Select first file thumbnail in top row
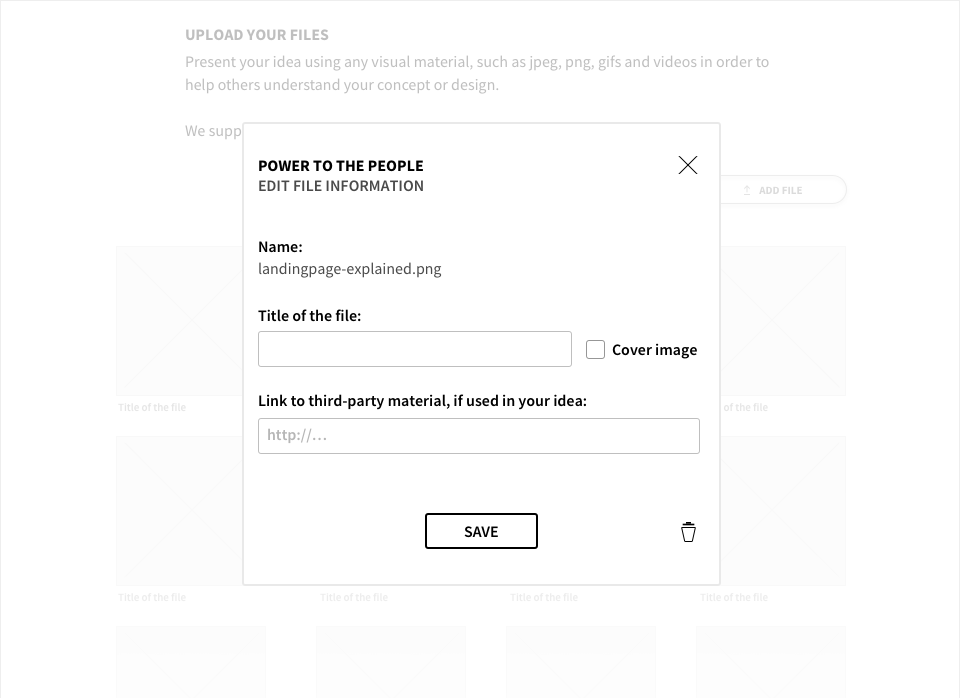The width and height of the screenshot is (960, 698). (x=179, y=321)
